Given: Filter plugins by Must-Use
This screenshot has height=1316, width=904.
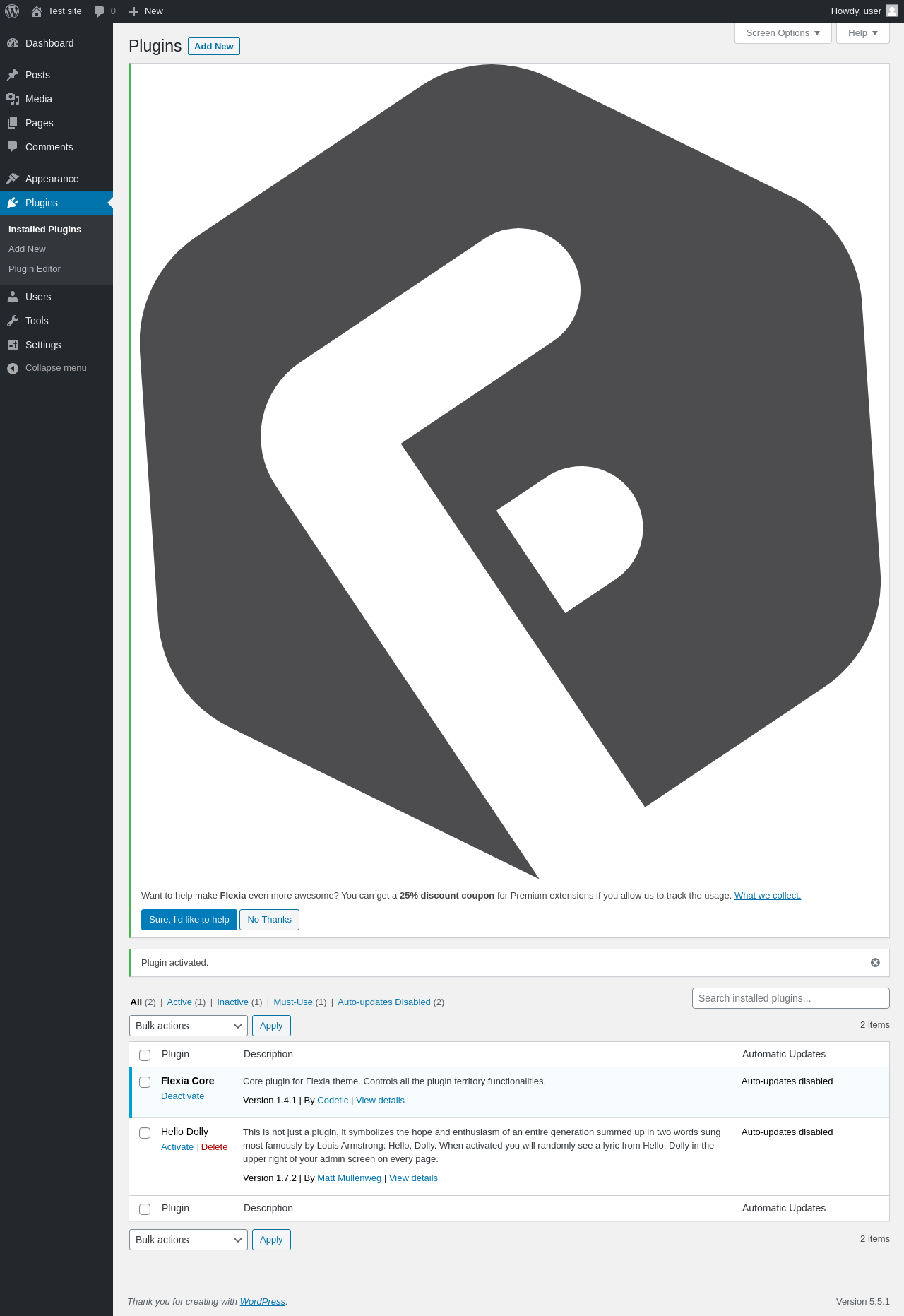Looking at the screenshot, I should click(293, 1002).
